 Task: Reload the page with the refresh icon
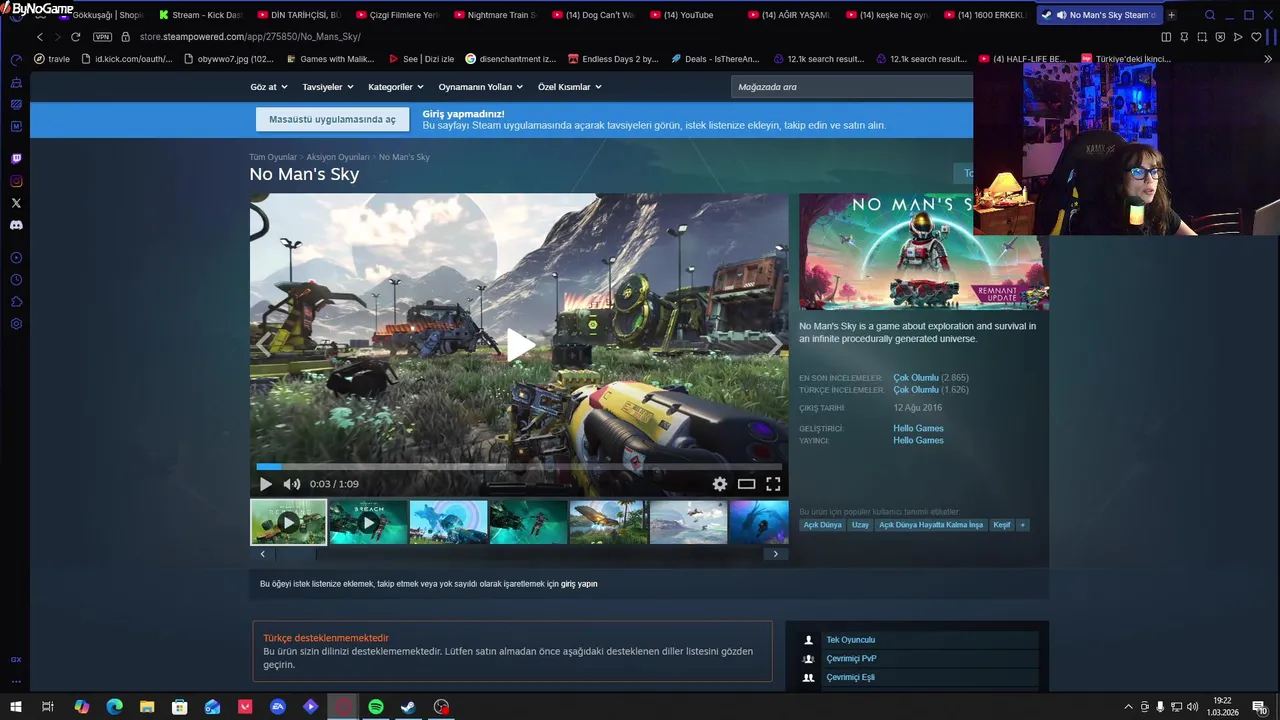[75, 37]
